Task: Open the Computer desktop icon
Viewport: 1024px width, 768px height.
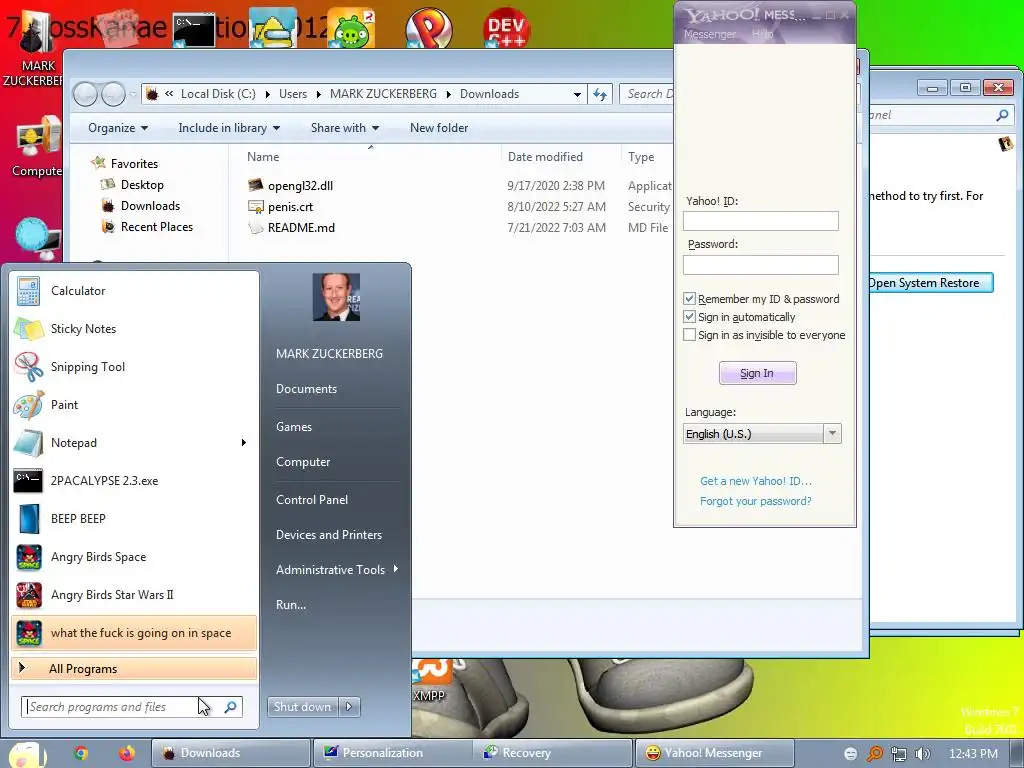Action: [37, 147]
